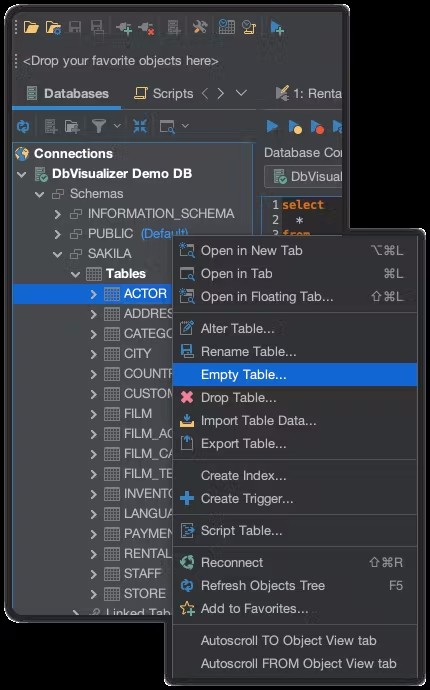
Task: Choose Reconnect in the context menu
Action: [294, 562]
